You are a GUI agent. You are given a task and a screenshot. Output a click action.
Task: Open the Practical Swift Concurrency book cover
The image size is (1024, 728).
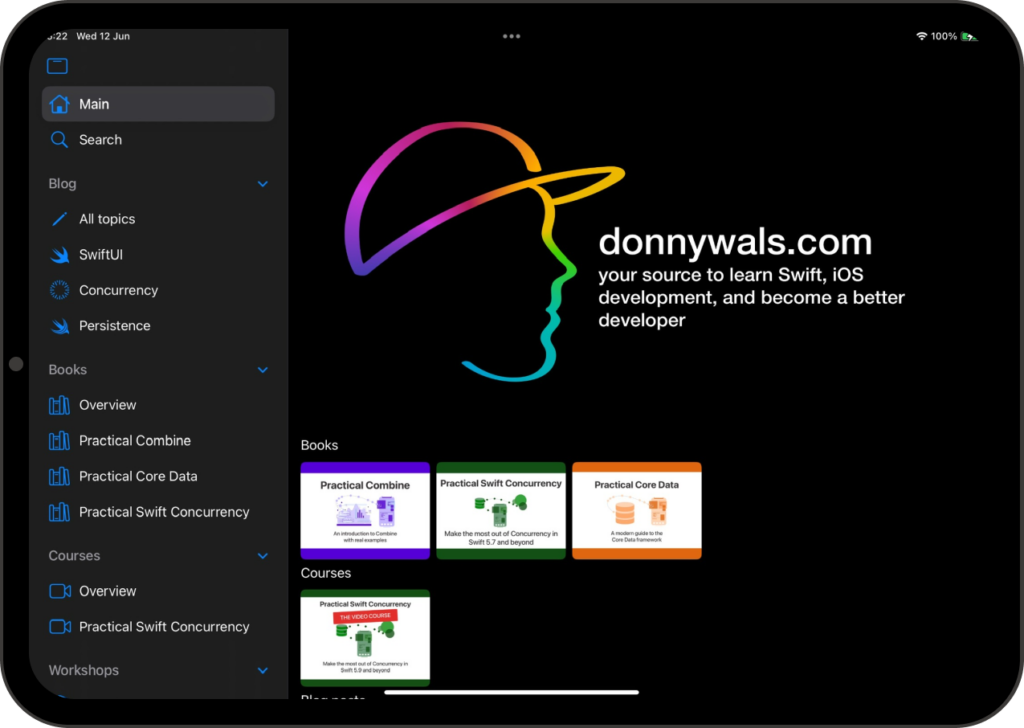tap(501, 511)
